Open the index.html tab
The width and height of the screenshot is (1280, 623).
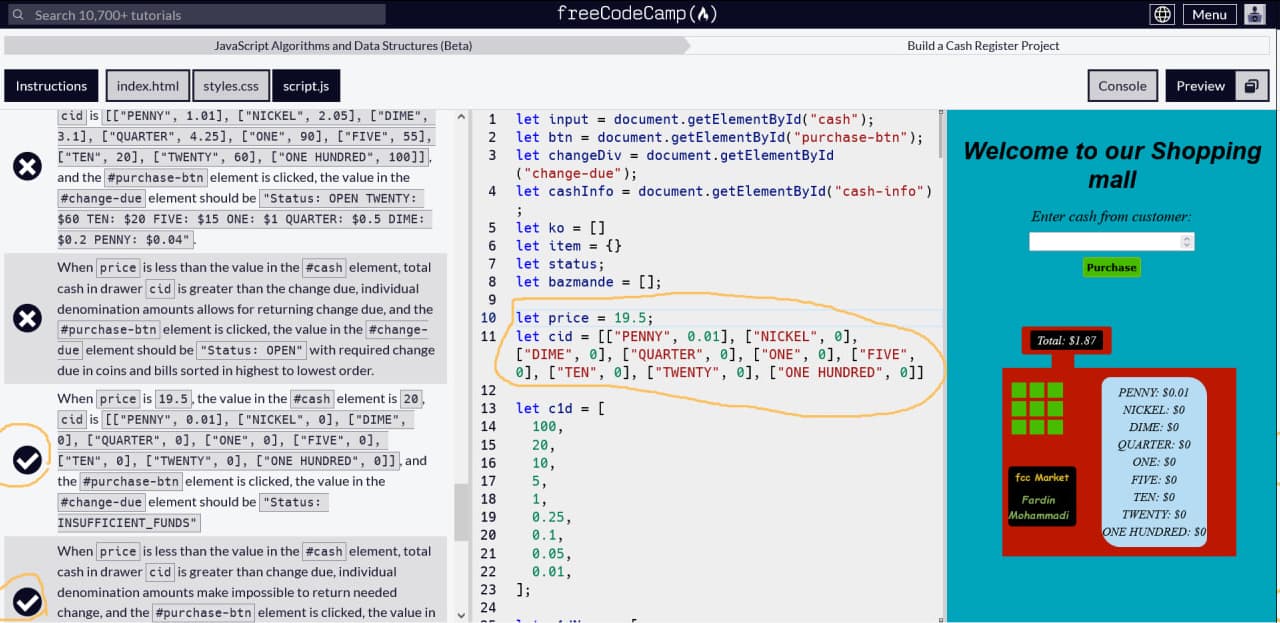147,86
